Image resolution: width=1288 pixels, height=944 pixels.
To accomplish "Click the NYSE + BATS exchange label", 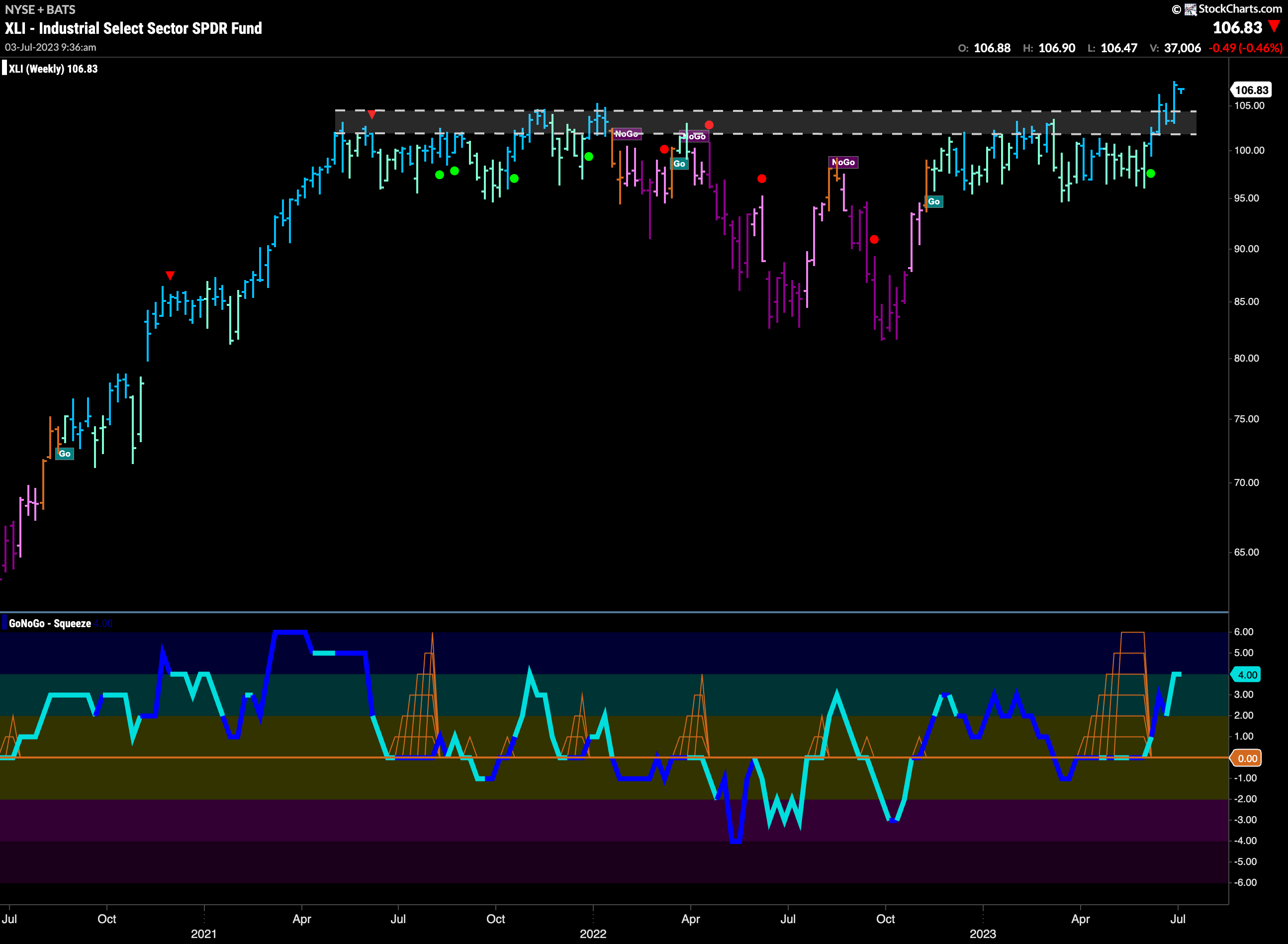I will (40, 9).
